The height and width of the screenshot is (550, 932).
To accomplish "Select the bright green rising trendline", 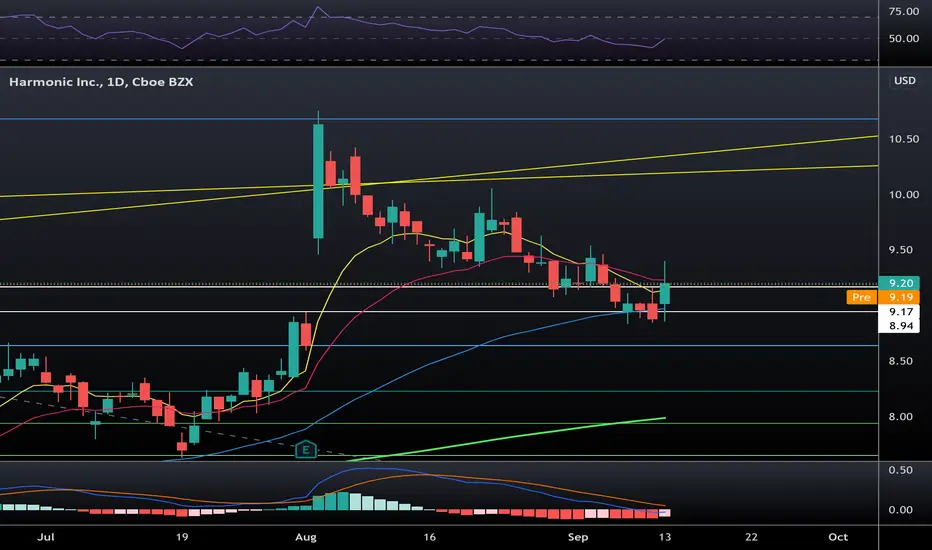I will 505,439.
